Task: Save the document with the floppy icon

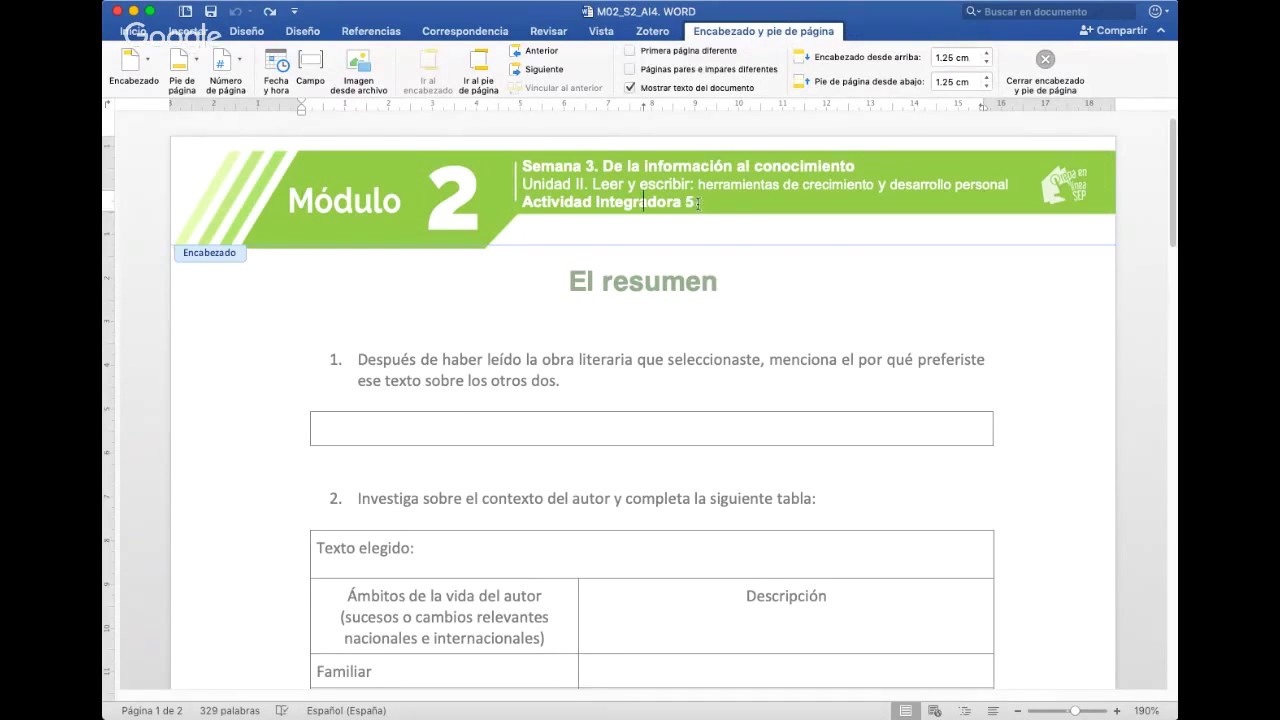Action: [x=211, y=11]
